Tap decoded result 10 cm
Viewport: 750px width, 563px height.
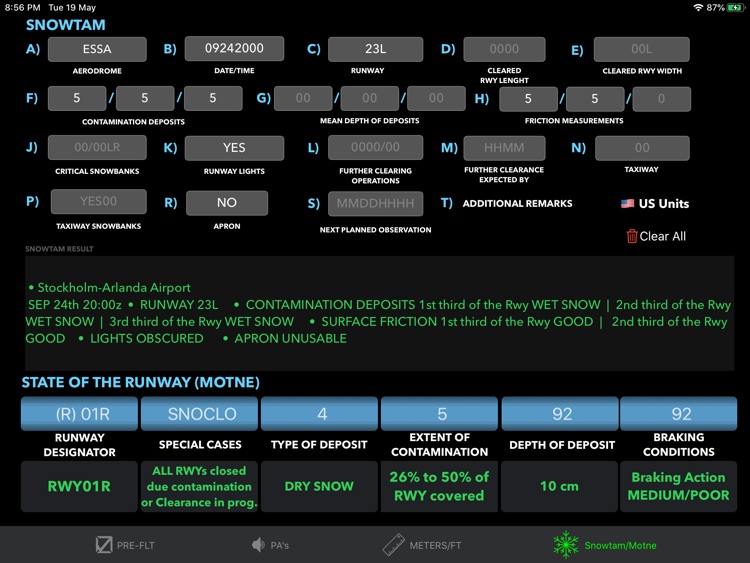coord(560,486)
